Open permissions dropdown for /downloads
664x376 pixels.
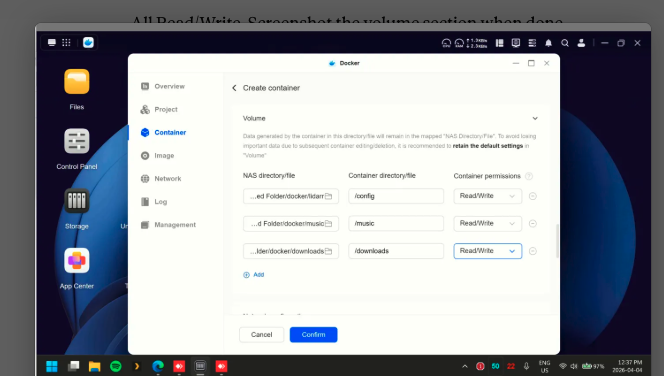pos(488,251)
